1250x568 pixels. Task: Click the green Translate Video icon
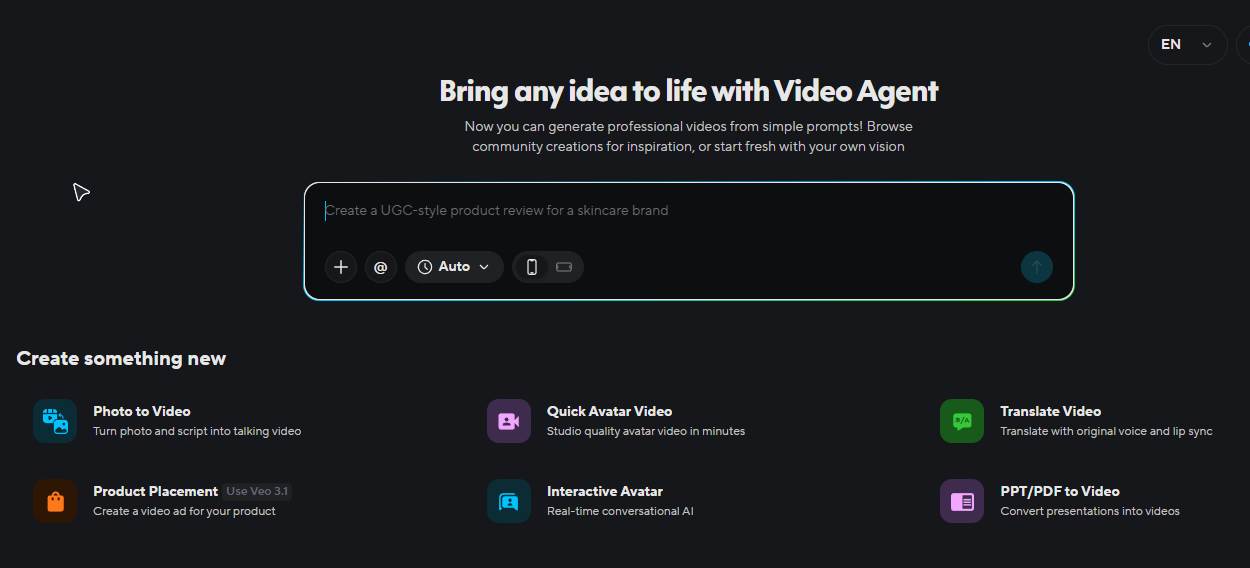[961, 421]
